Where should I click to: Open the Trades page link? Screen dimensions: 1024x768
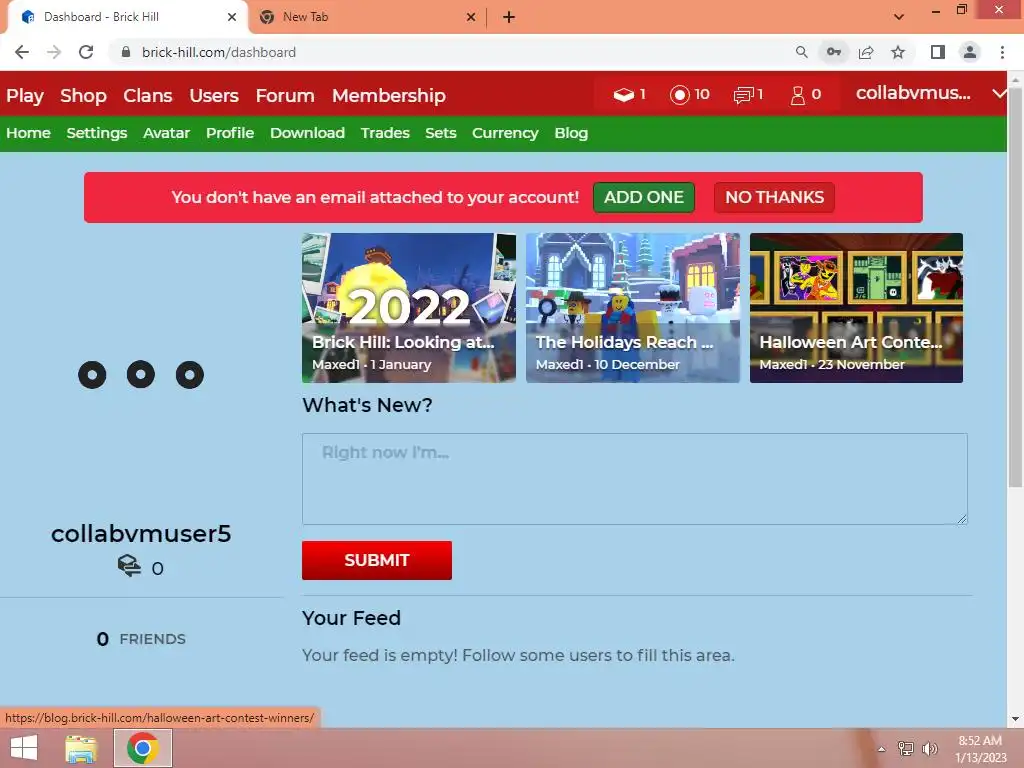[x=385, y=133]
